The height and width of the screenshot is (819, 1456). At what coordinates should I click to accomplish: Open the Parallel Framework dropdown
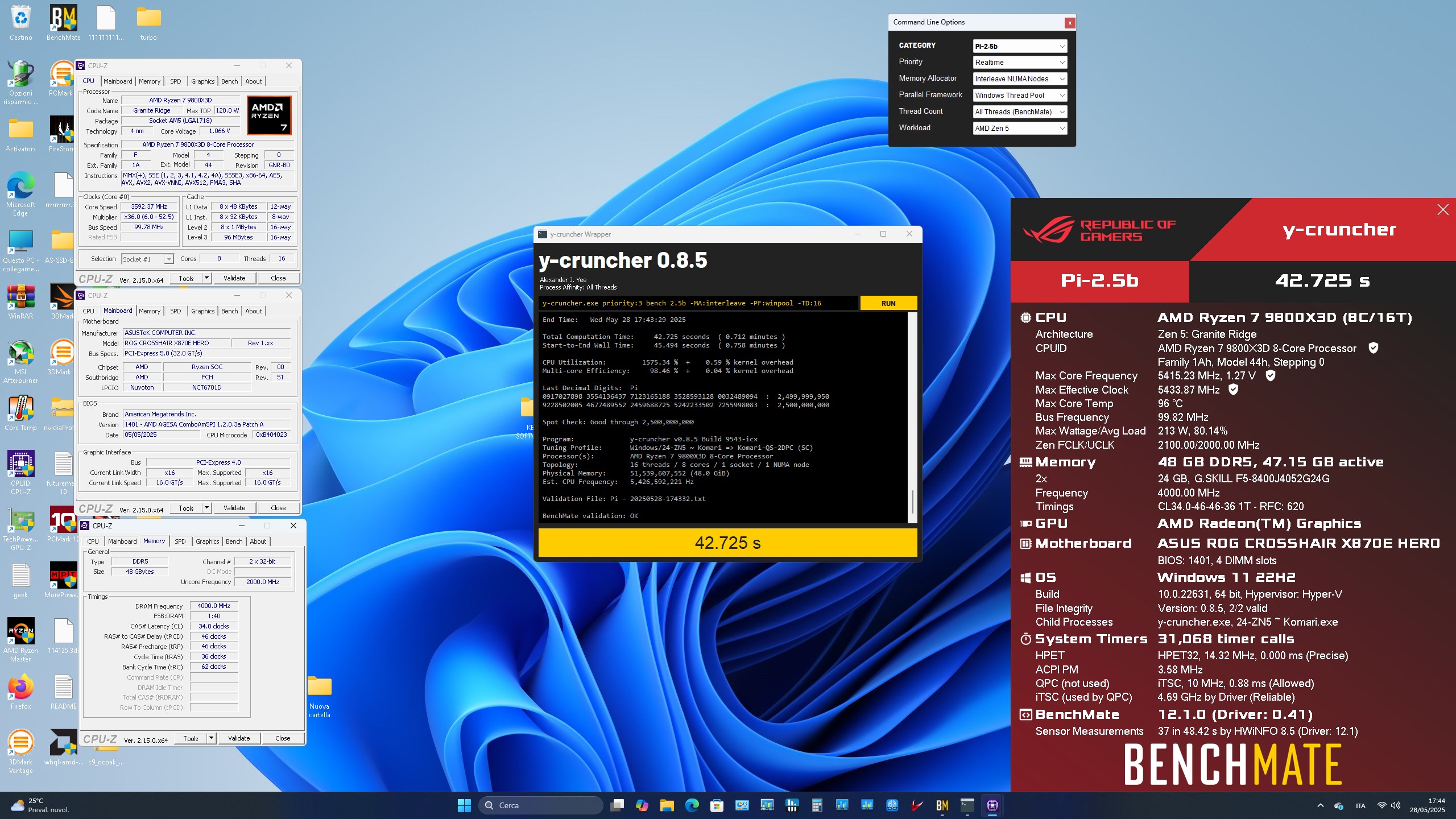1020,96
